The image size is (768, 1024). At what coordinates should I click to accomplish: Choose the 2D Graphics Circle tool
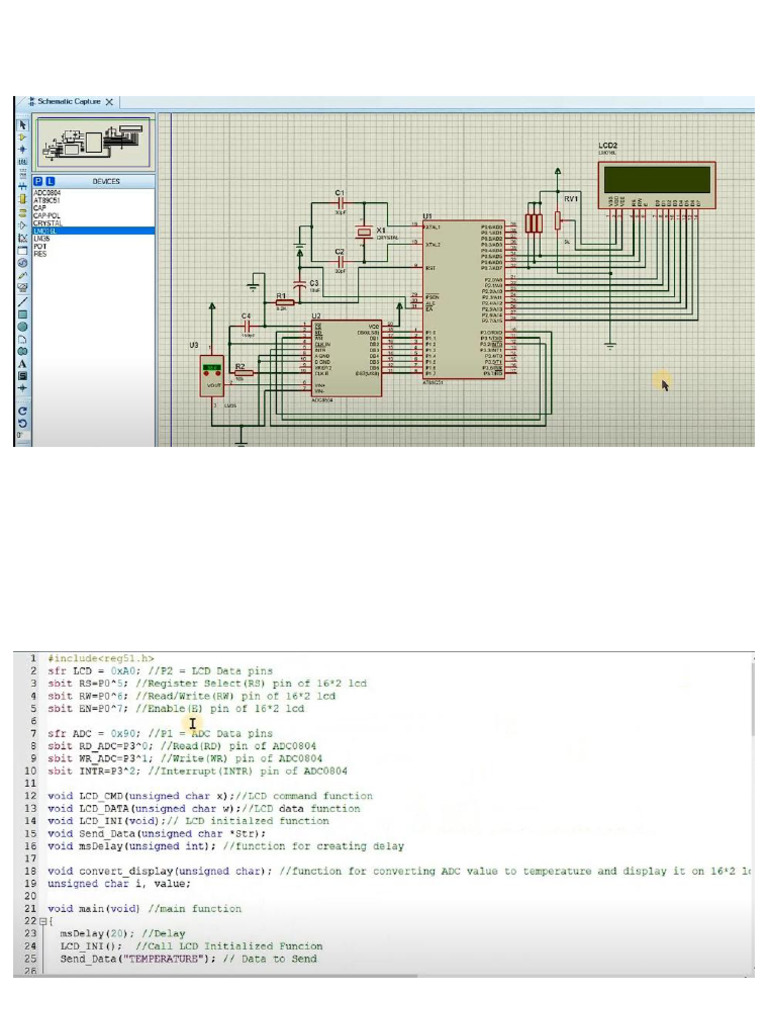tap(23, 327)
